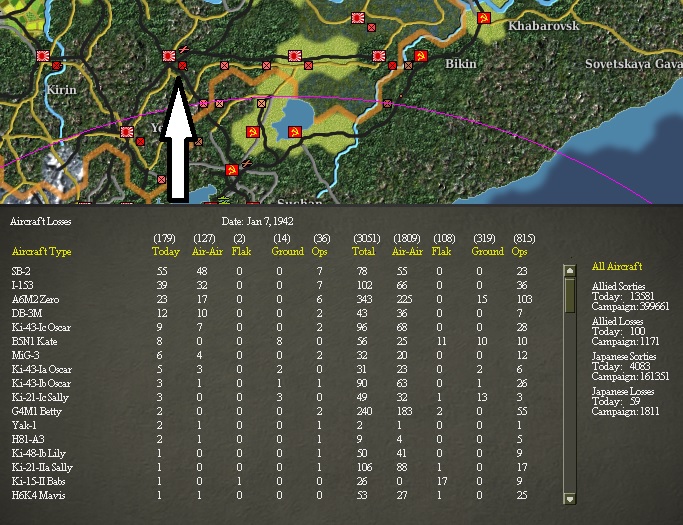683x525 pixels.
Task: Click the Khabarovsk map label
Action: pyautogui.click(x=544, y=26)
